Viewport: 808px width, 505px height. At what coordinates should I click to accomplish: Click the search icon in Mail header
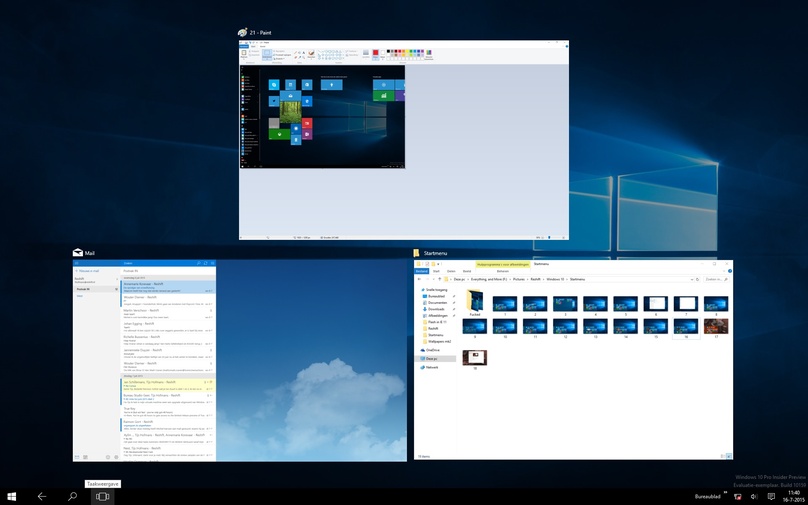199,263
